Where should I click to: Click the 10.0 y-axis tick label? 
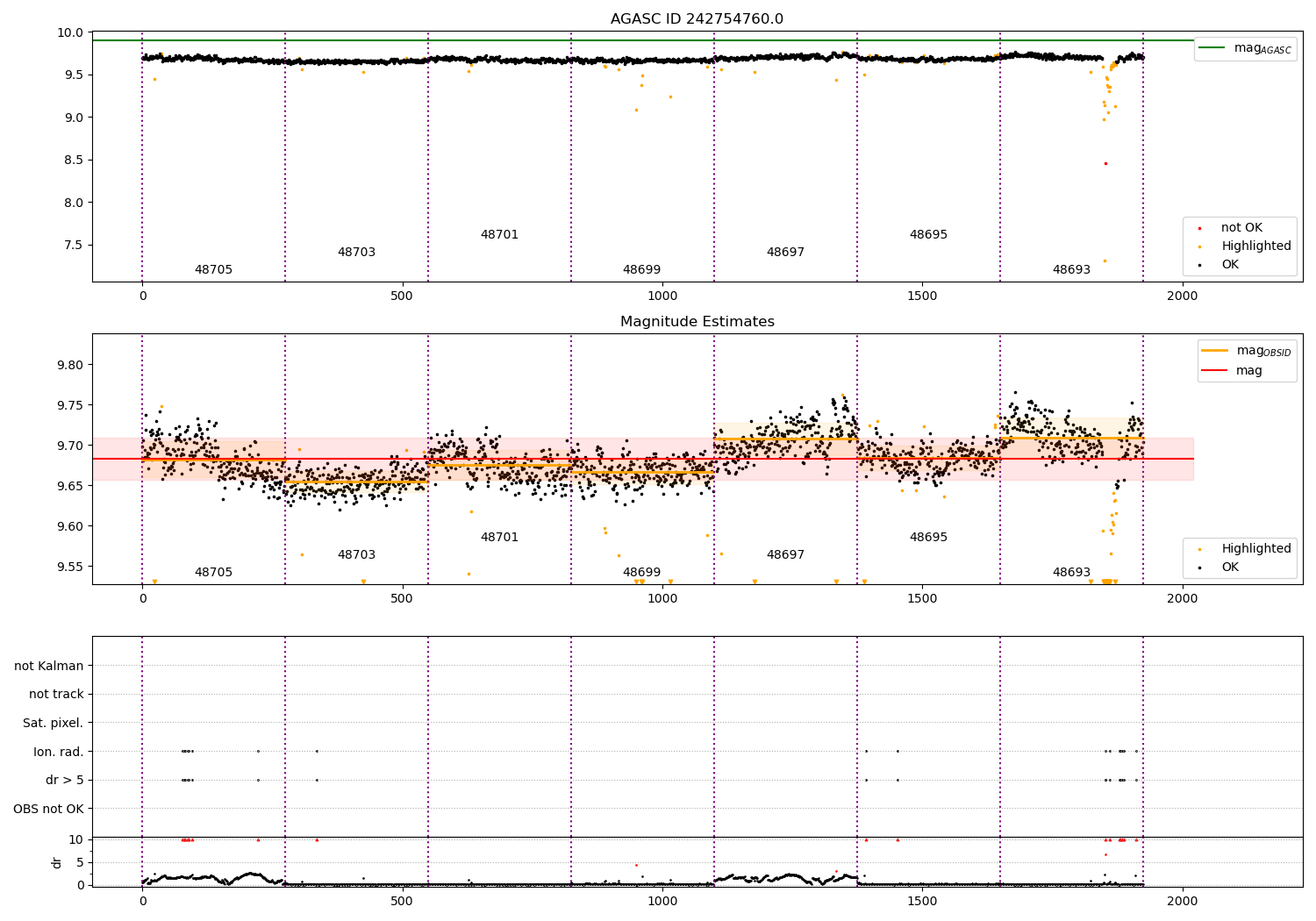click(x=71, y=33)
